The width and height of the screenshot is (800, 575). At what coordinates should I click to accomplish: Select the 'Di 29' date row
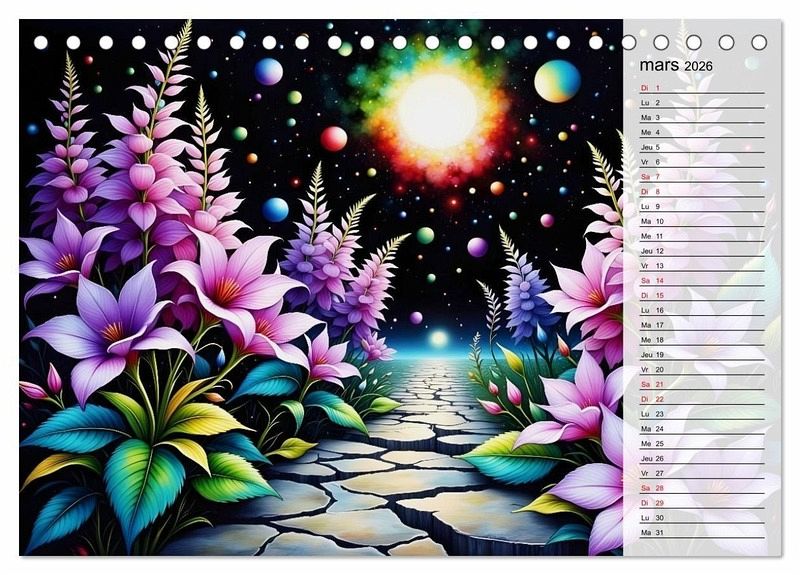point(703,503)
